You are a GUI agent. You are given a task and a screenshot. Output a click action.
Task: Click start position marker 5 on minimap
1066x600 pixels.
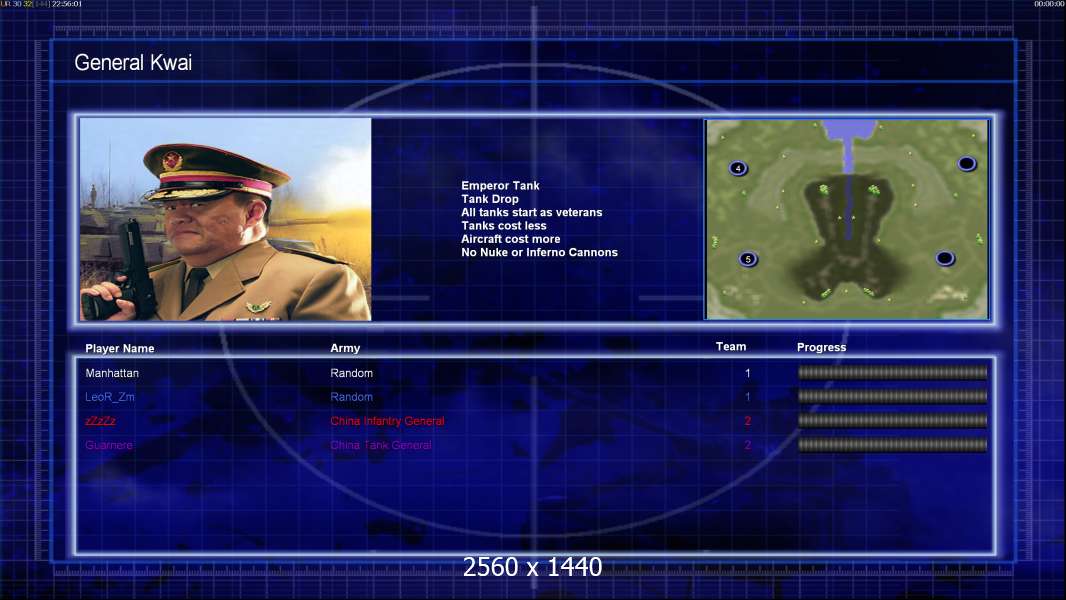[x=748, y=259]
